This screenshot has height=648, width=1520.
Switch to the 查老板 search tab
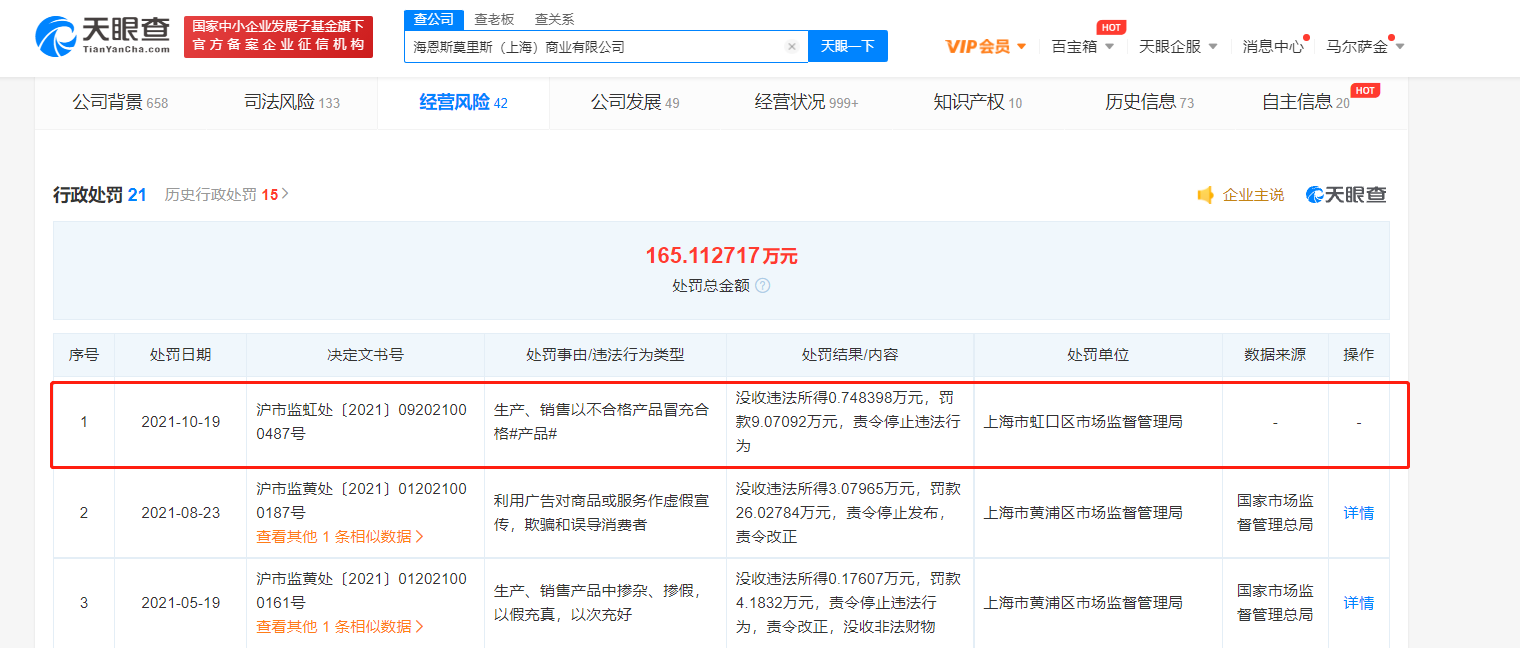click(x=494, y=19)
